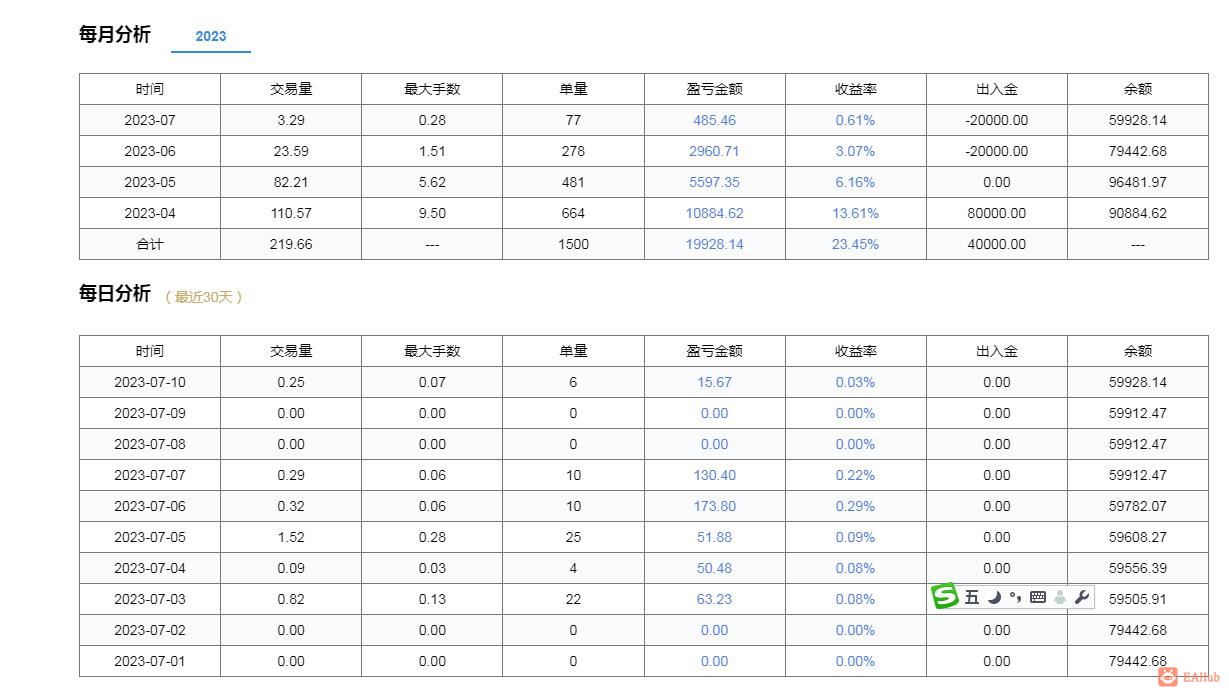
Task: Click the 2023-07-10 date cell
Action: [x=150, y=382]
